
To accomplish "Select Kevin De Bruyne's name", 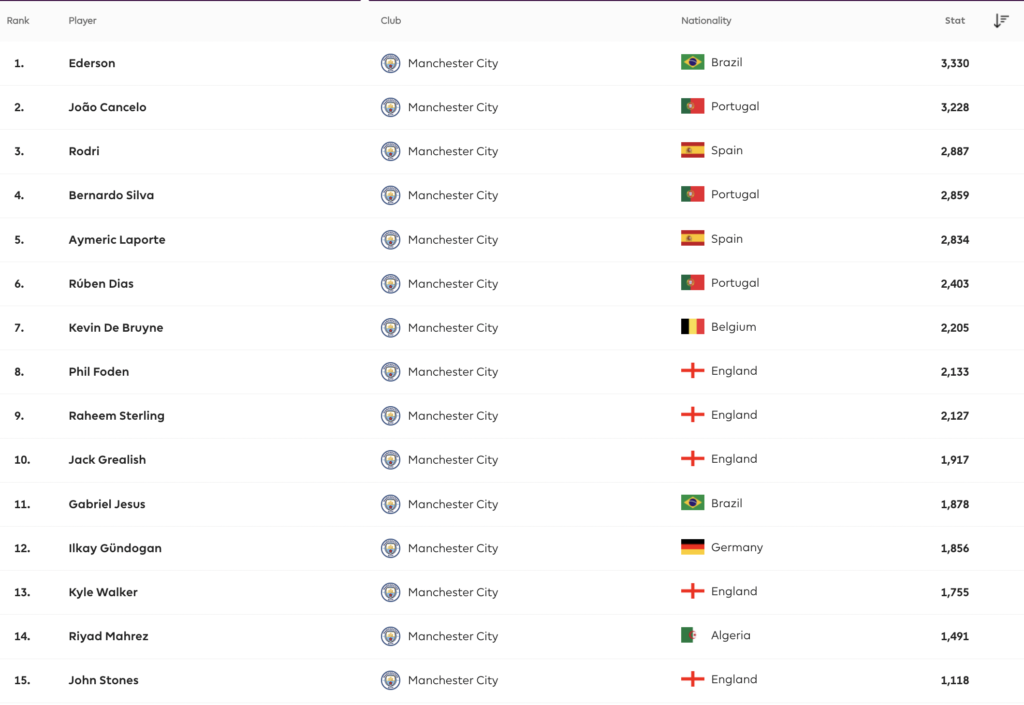I will point(115,327).
